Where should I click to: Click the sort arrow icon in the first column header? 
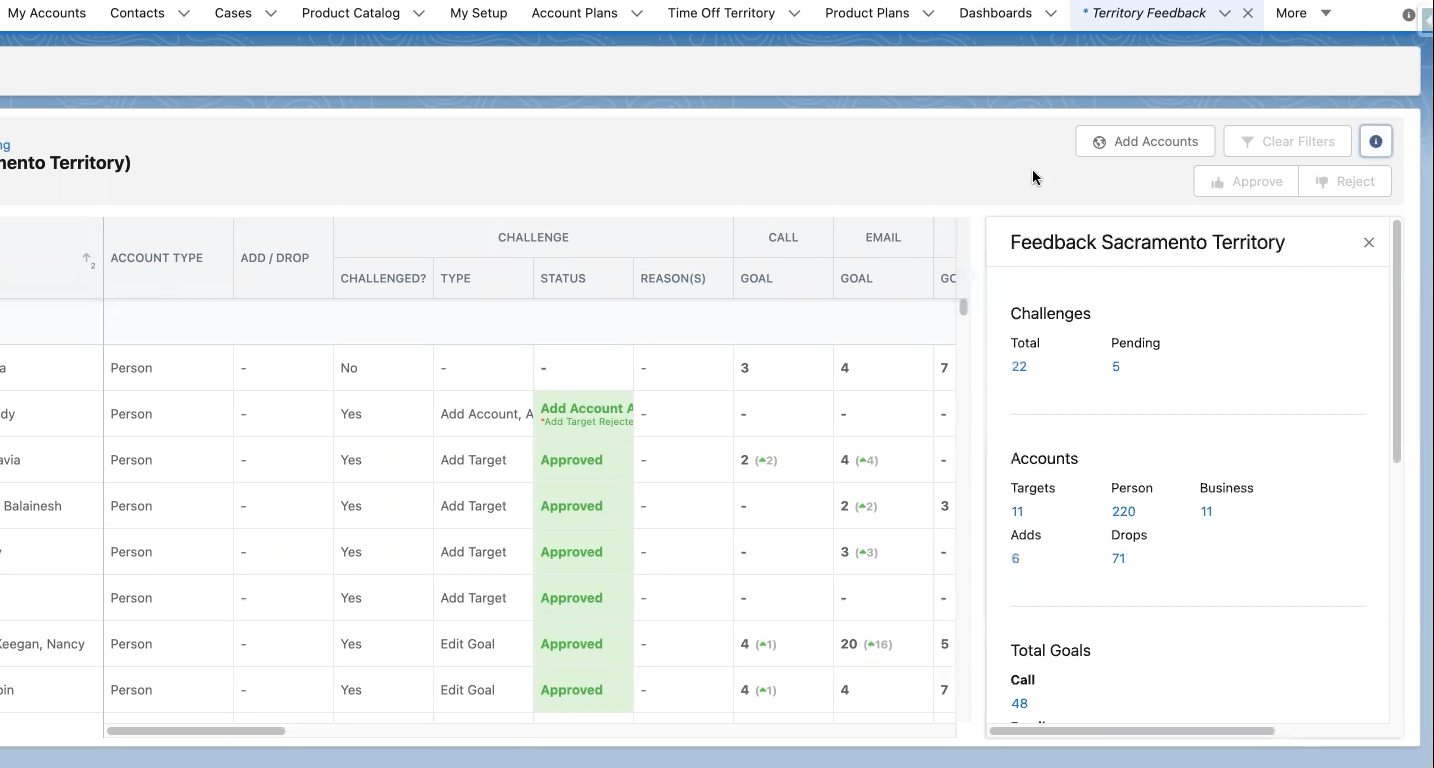[89, 260]
